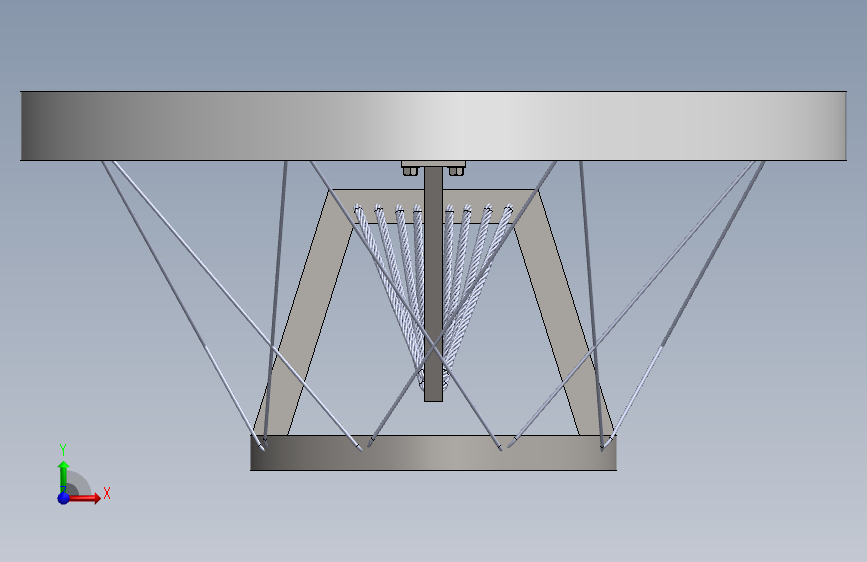Select the large top plate of the model
The height and width of the screenshot is (562, 867).
tap(434, 126)
